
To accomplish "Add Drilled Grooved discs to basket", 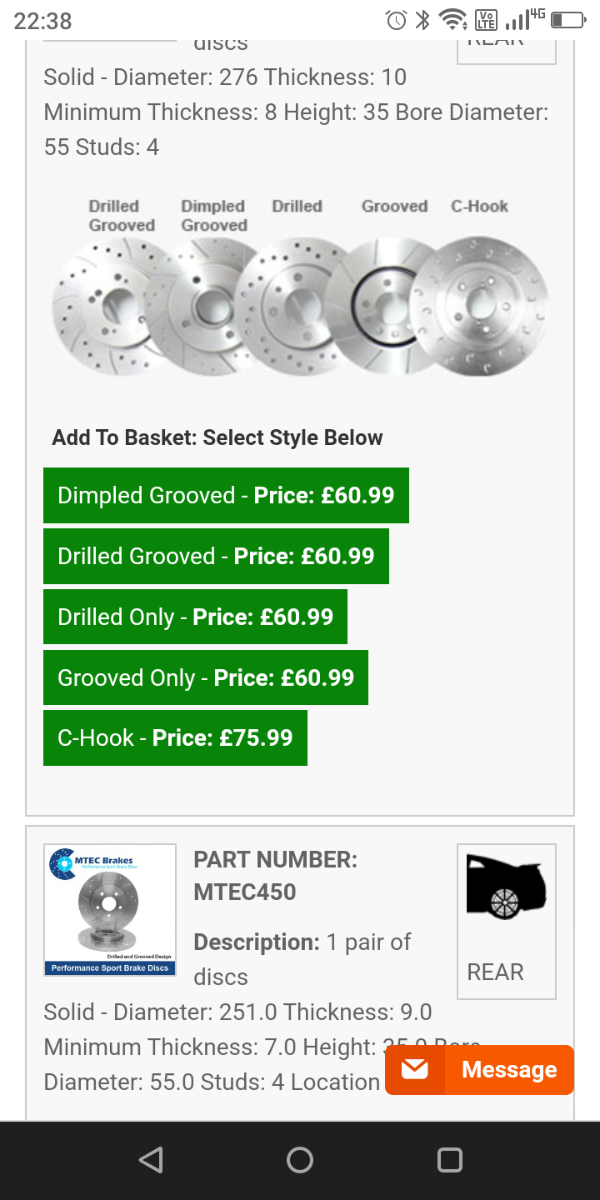I will click(216, 556).
